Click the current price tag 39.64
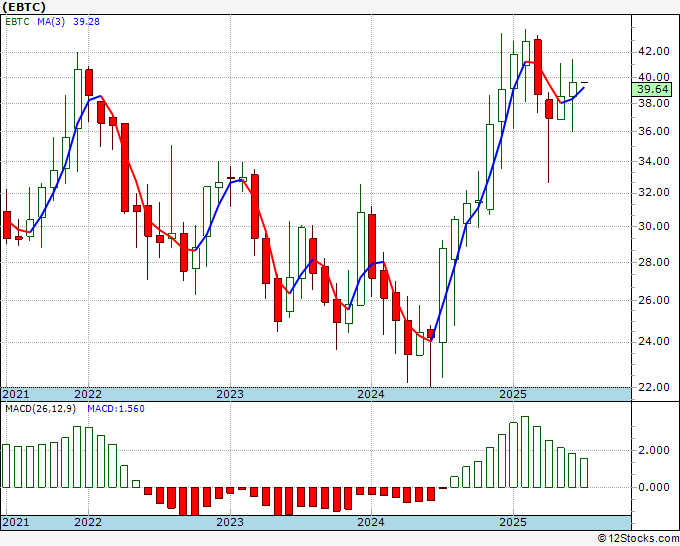The image size is (680, 546). pos(653,89)
